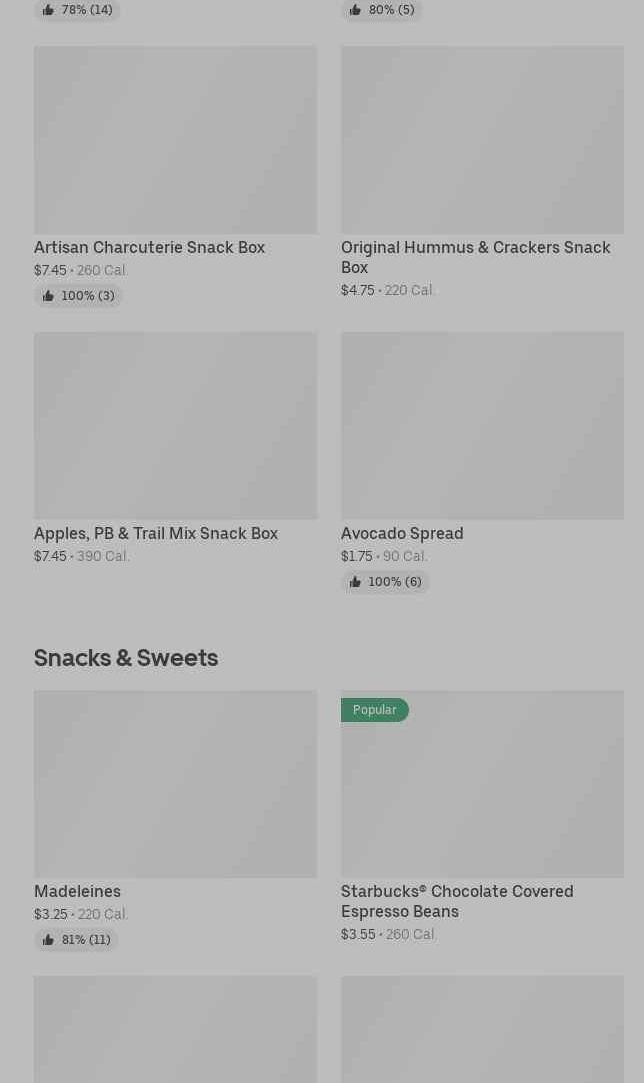The width and height of the screenshot is (644, 1083).
Task: Open Chocolate Covered Espresso Beans image
Action: point(482,790)
